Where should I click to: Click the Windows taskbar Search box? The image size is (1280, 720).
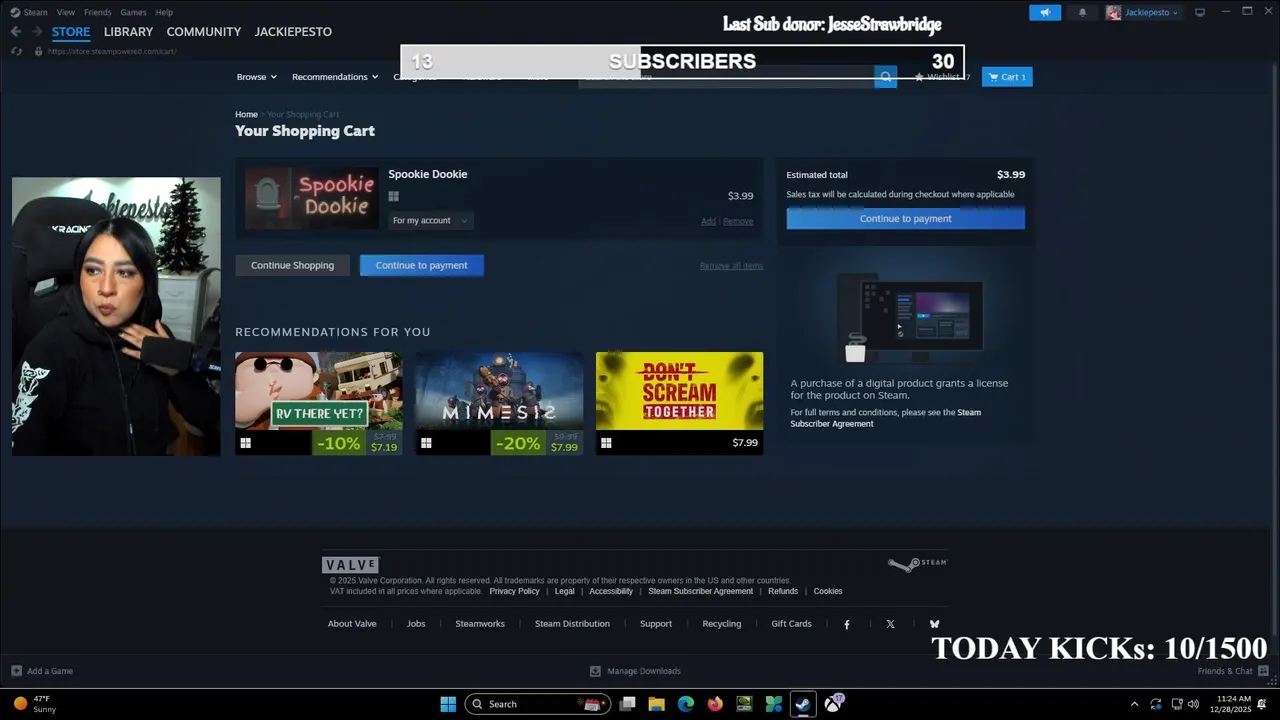coord(538,704)
